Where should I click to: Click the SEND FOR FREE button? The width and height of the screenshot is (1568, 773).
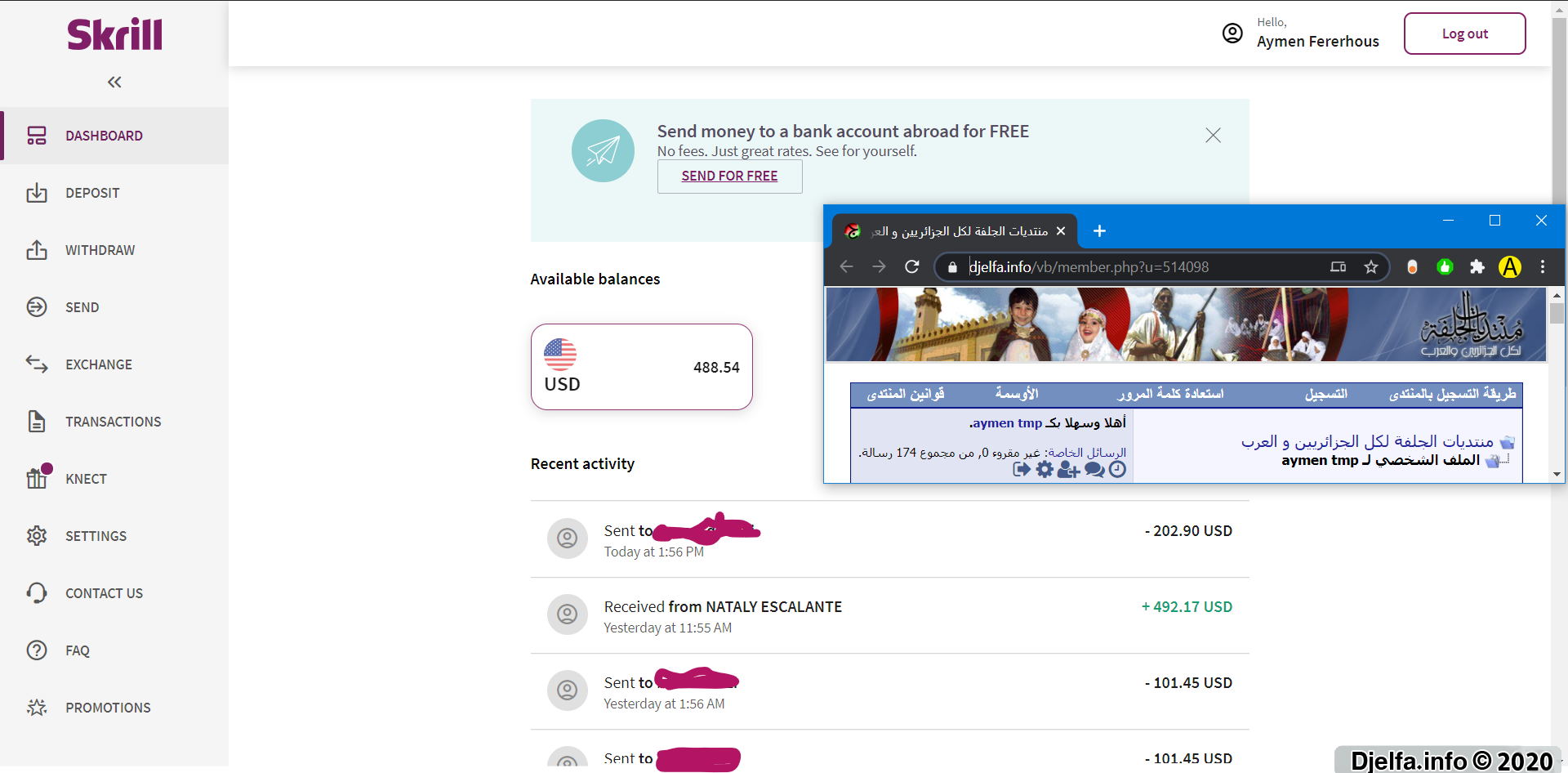click(729, 176)
